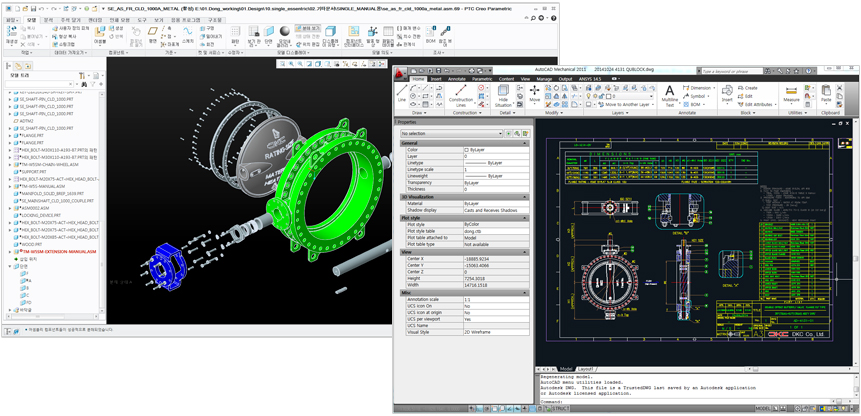
Task: Click the Insert block icon
Action: click(727, 92)
